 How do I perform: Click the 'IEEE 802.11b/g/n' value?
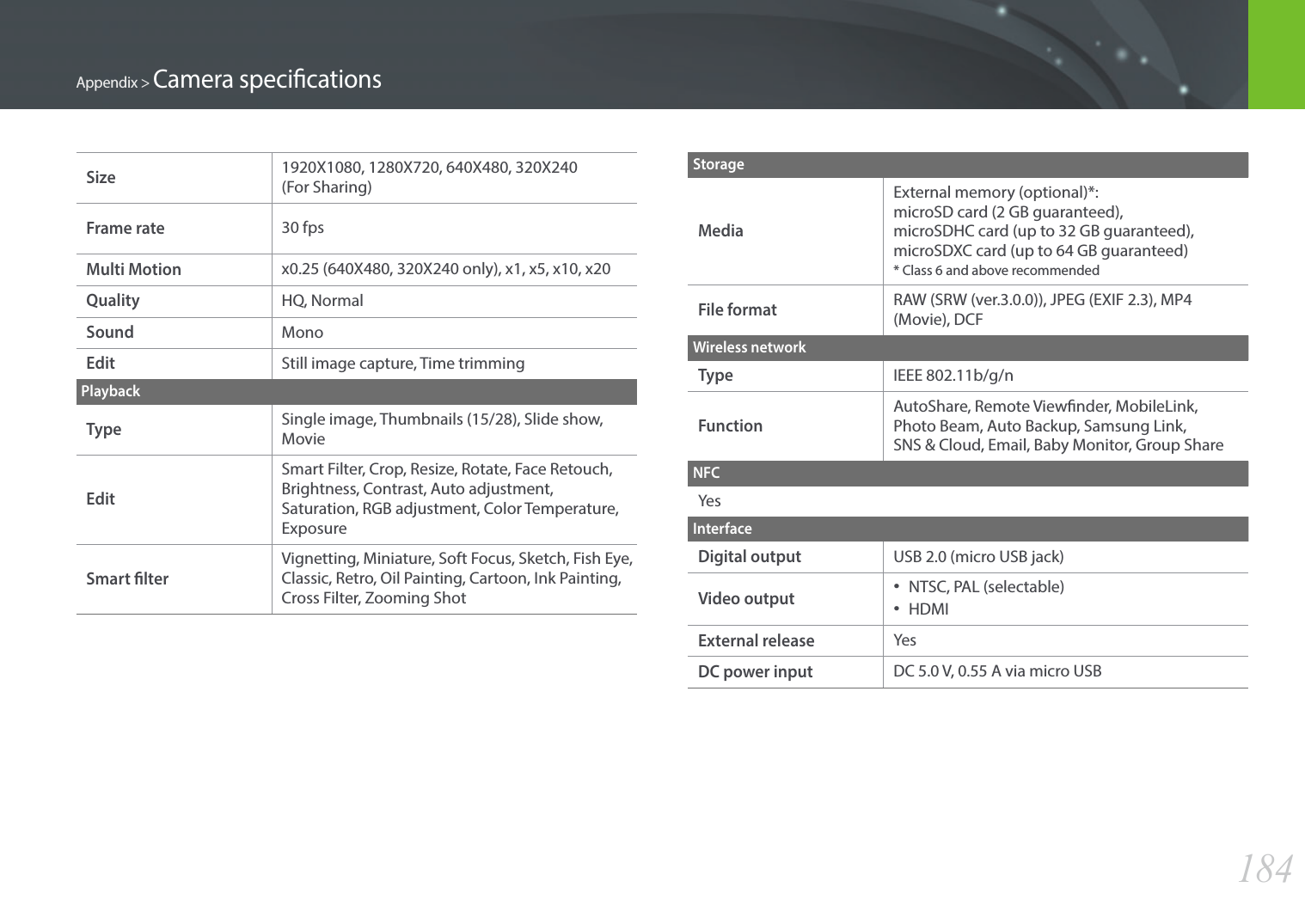click(953, 376)
